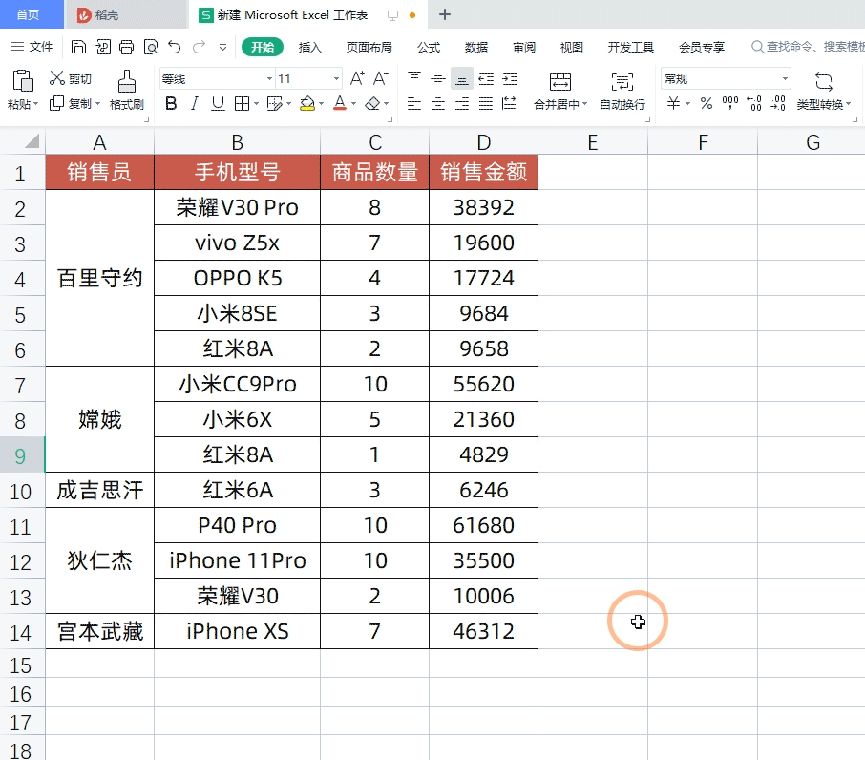Click distributed alignment icon
Screen dimensions: 865x760
tap(510, 103)
